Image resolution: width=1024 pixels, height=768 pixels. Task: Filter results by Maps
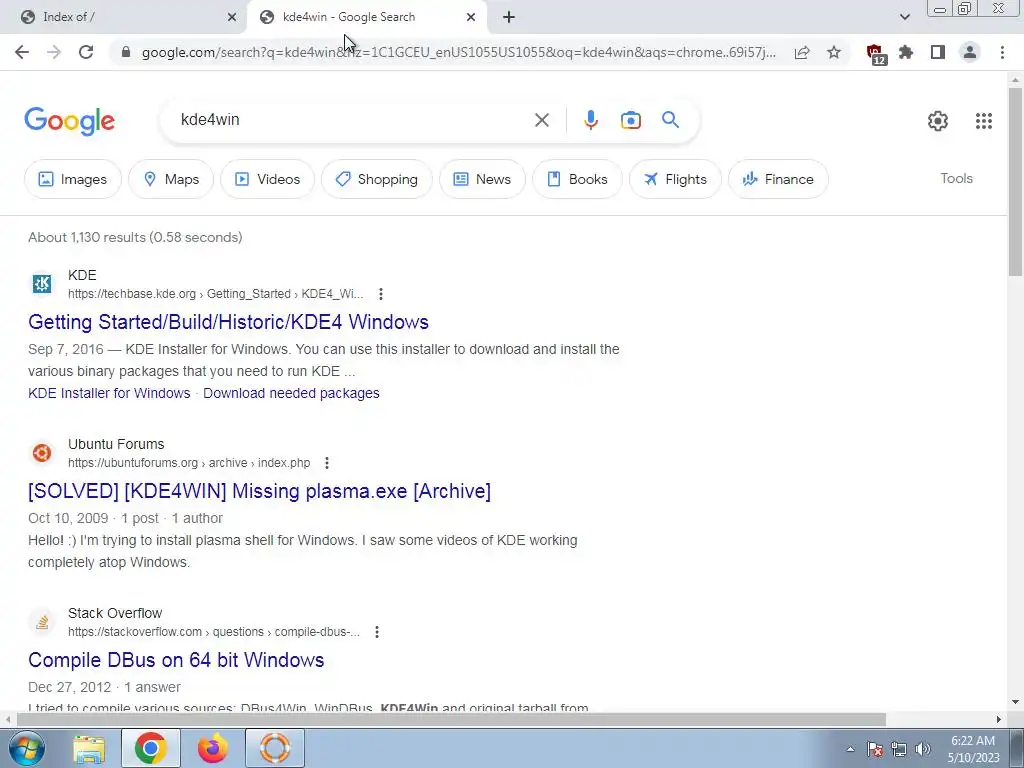pyautogui.click(x=171, y=179)
